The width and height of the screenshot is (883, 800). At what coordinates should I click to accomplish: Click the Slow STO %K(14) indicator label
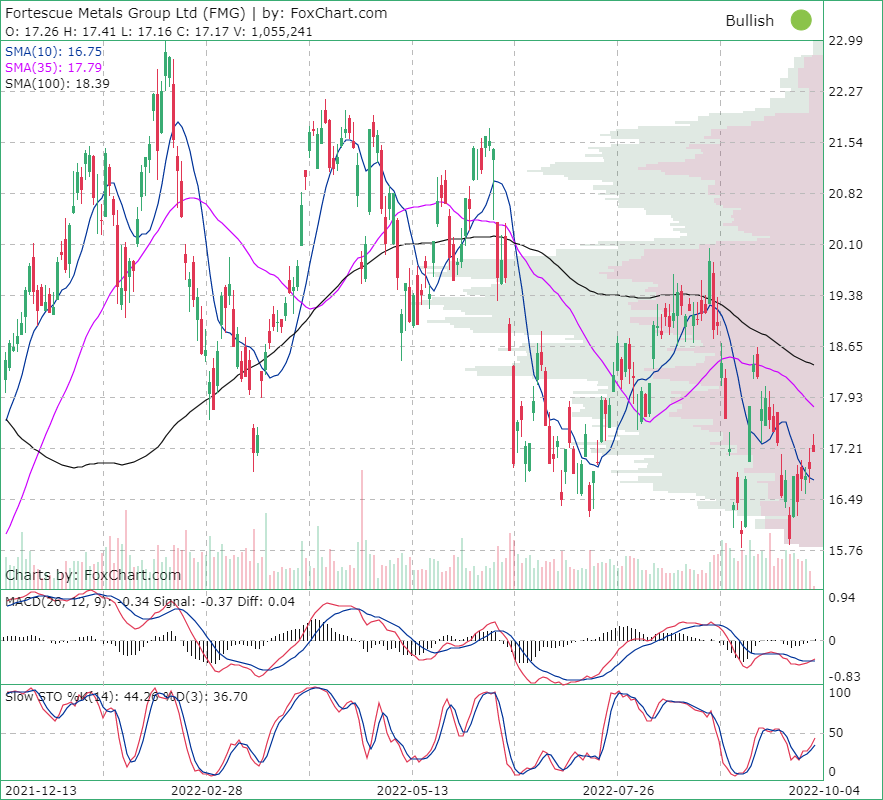(x=56, y=696)
